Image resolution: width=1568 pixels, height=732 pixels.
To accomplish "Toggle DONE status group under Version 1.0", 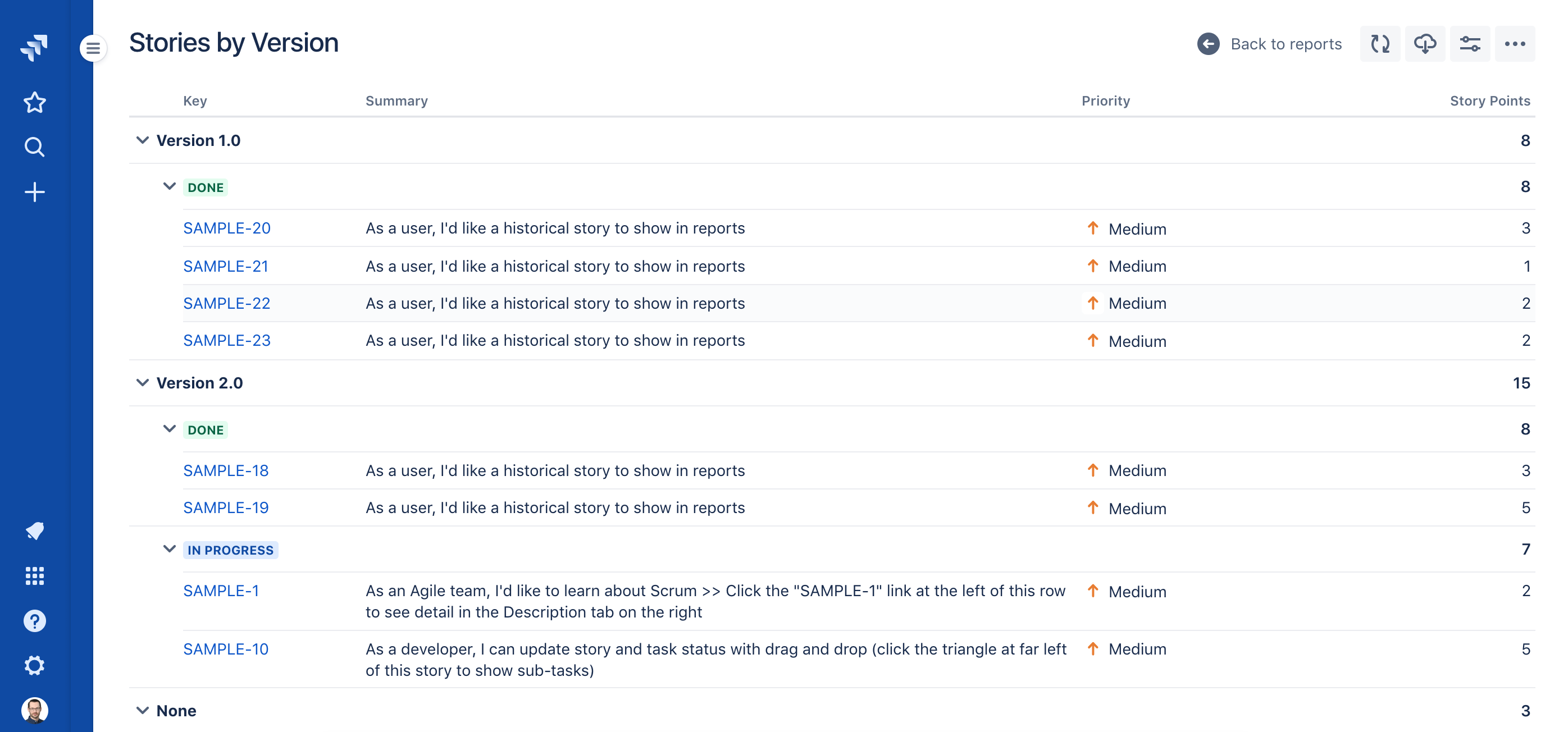I will tap(167, 187).
